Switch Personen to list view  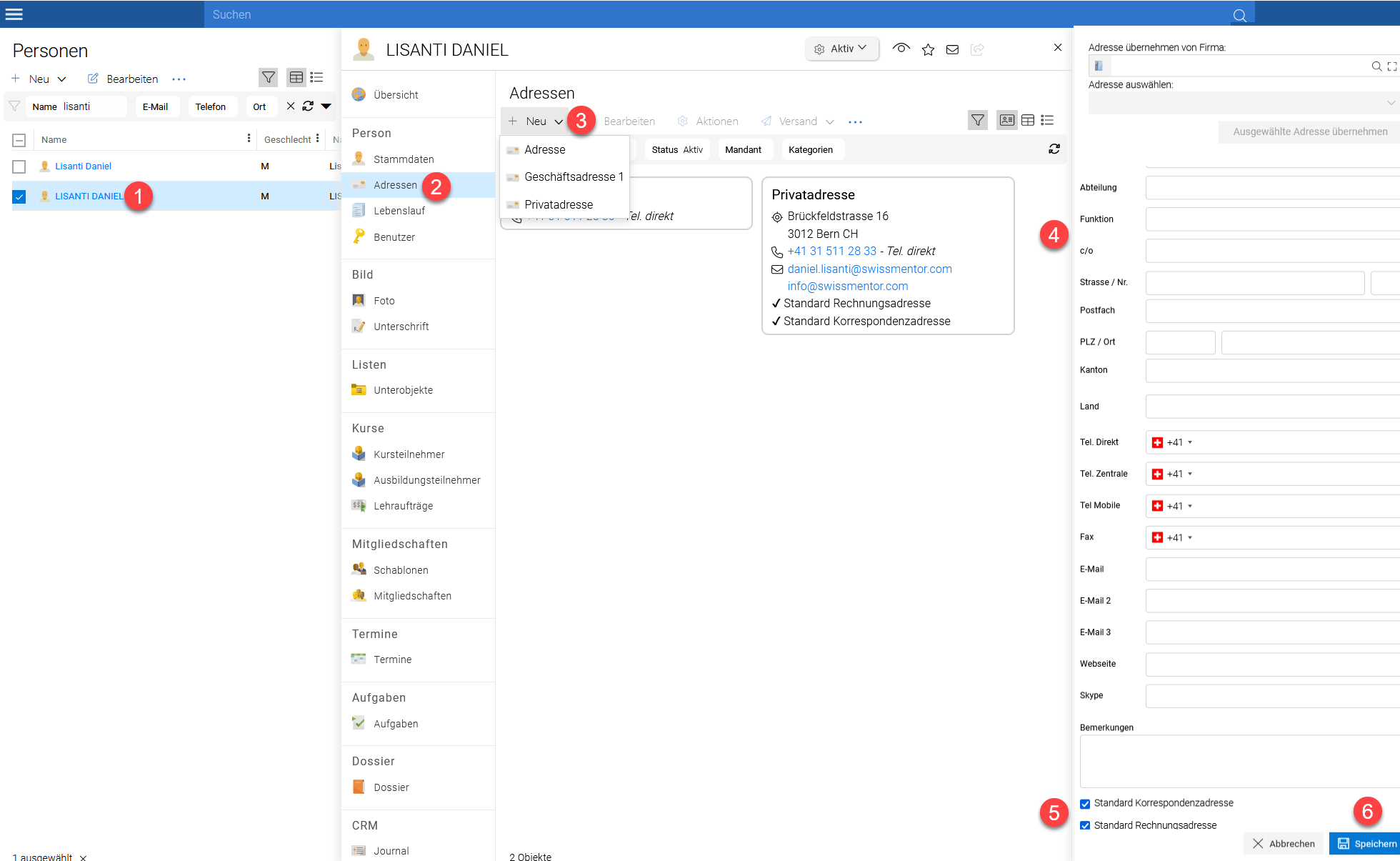(x=316, y=77)
